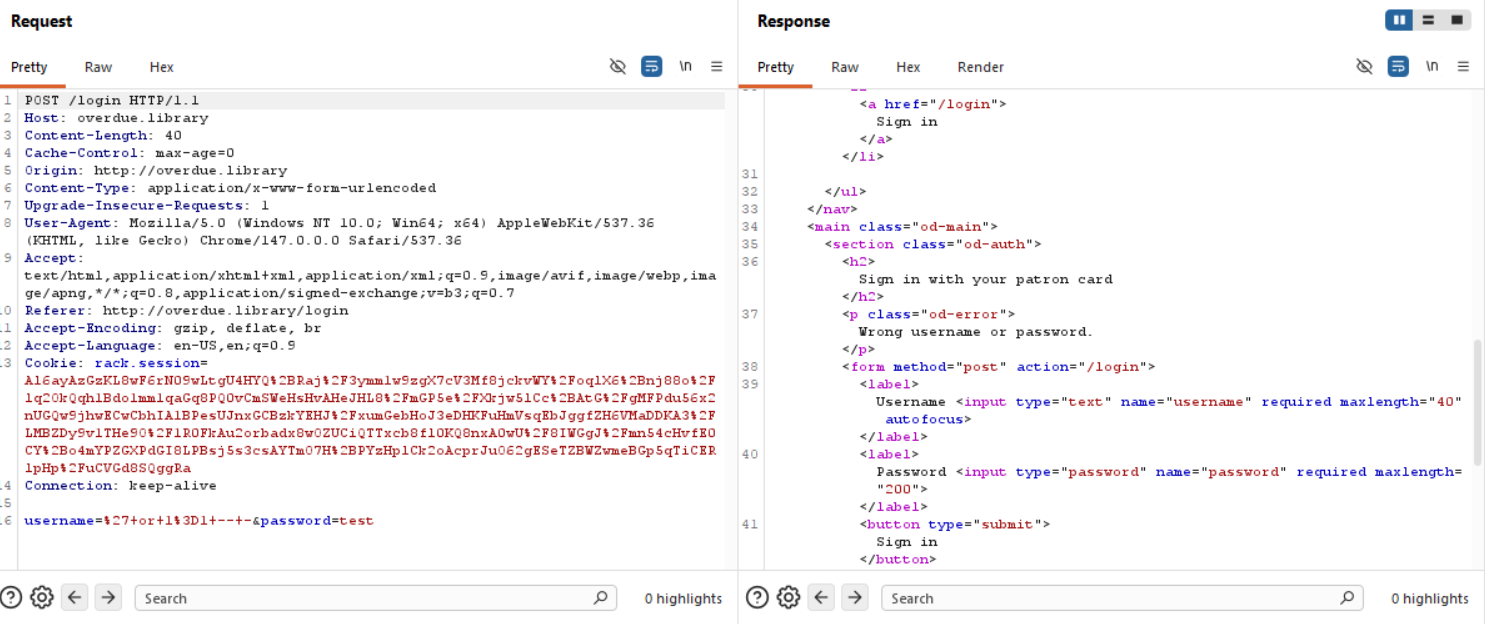The image size is (1485, 624).
Task: Go to previous search match in Request
Action: tap(75, 598)
